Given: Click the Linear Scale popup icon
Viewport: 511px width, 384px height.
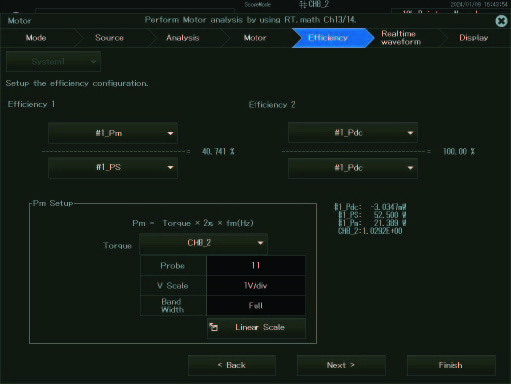Looking at the screenshot, I should coord(214,327).
